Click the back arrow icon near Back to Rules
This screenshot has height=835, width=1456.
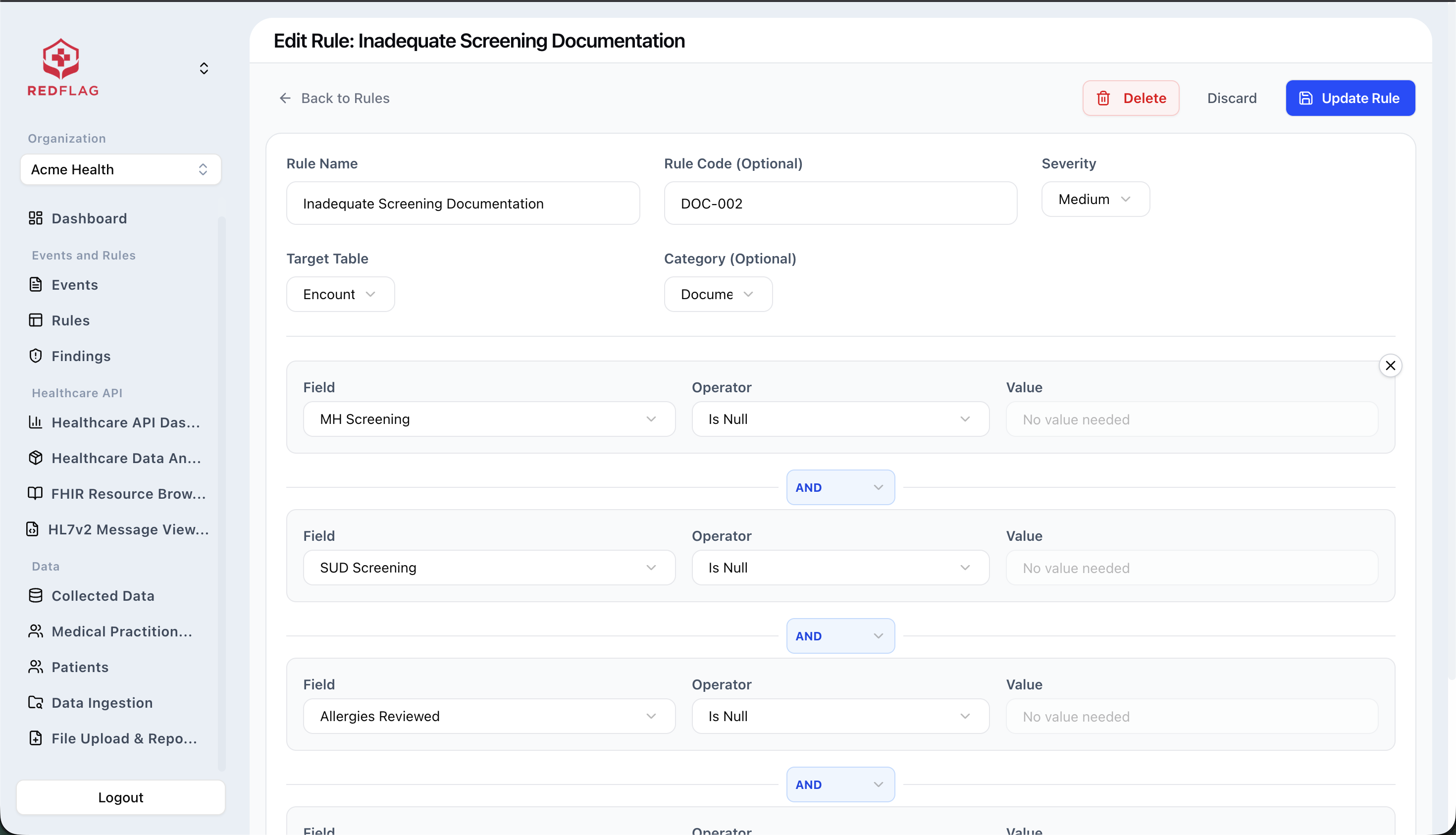click(285, 98)
